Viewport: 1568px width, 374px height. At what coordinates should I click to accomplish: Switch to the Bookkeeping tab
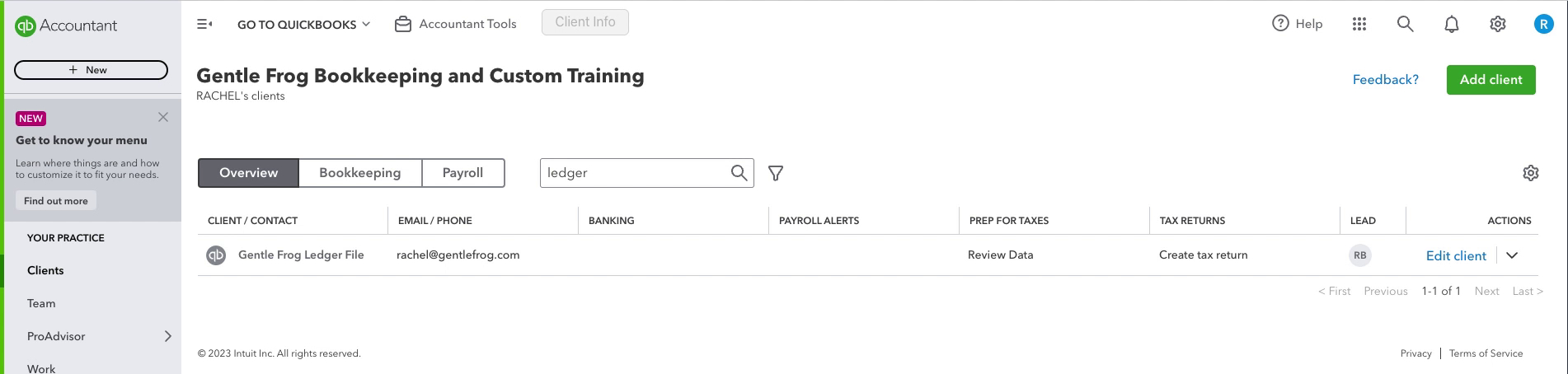click(360, 173)
